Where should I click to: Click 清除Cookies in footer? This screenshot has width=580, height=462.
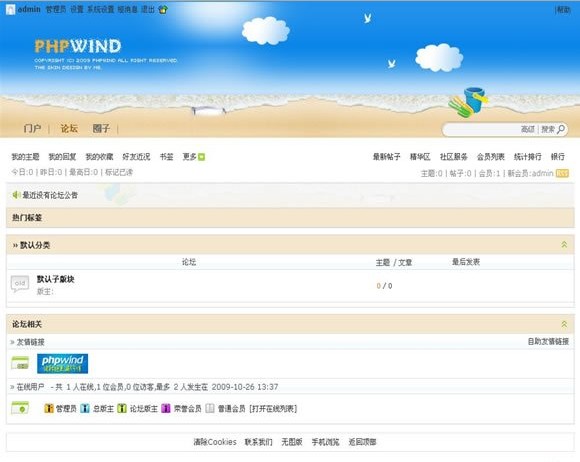[215, 442]
